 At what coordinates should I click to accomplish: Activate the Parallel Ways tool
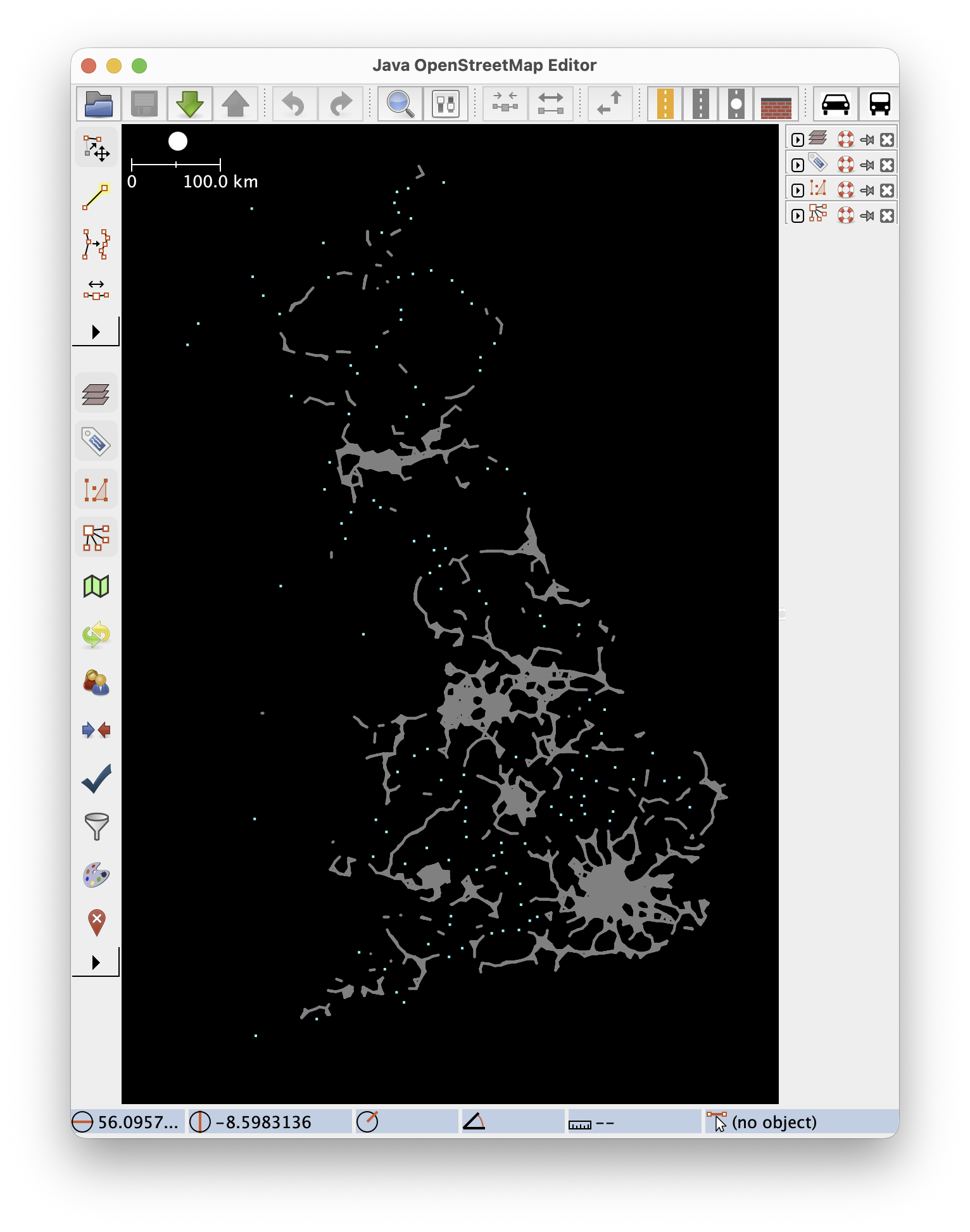[x=96, y=290]
